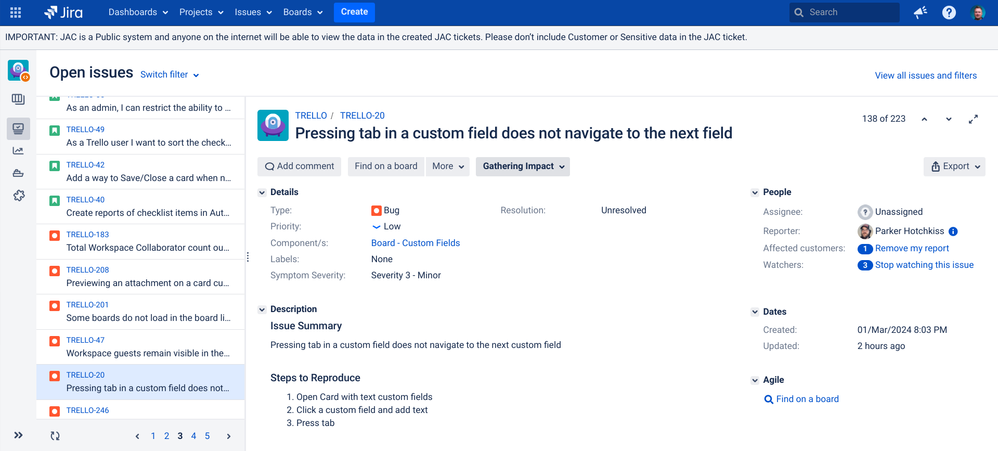The height and width of the screenshot is (451, 998).
Task: Go to next page of issues
Action: (x=228, y=436)
